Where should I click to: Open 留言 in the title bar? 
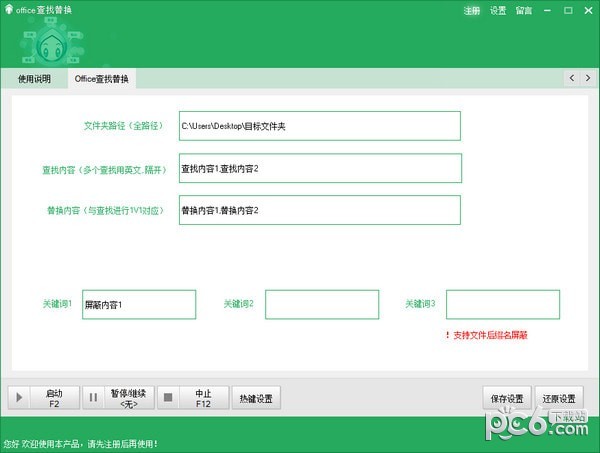524,11
